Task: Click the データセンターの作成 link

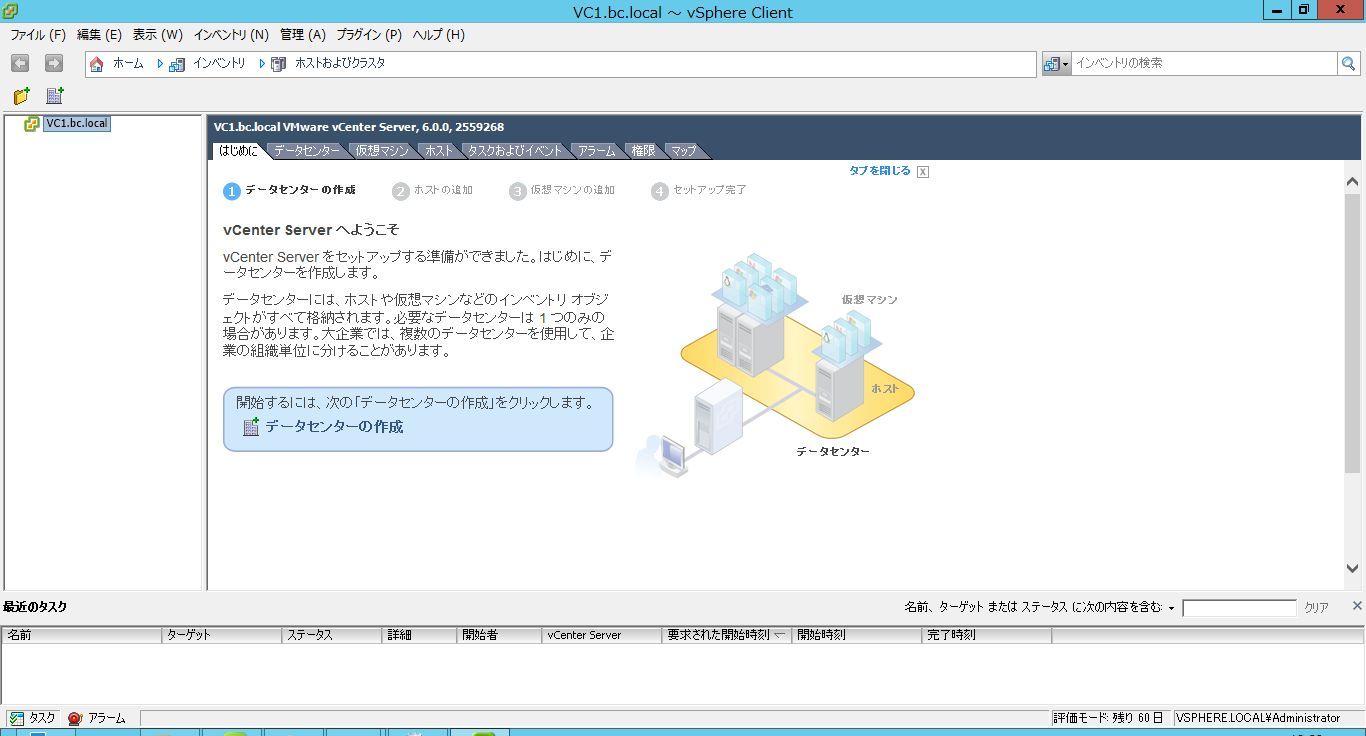Action: [334, 427]
